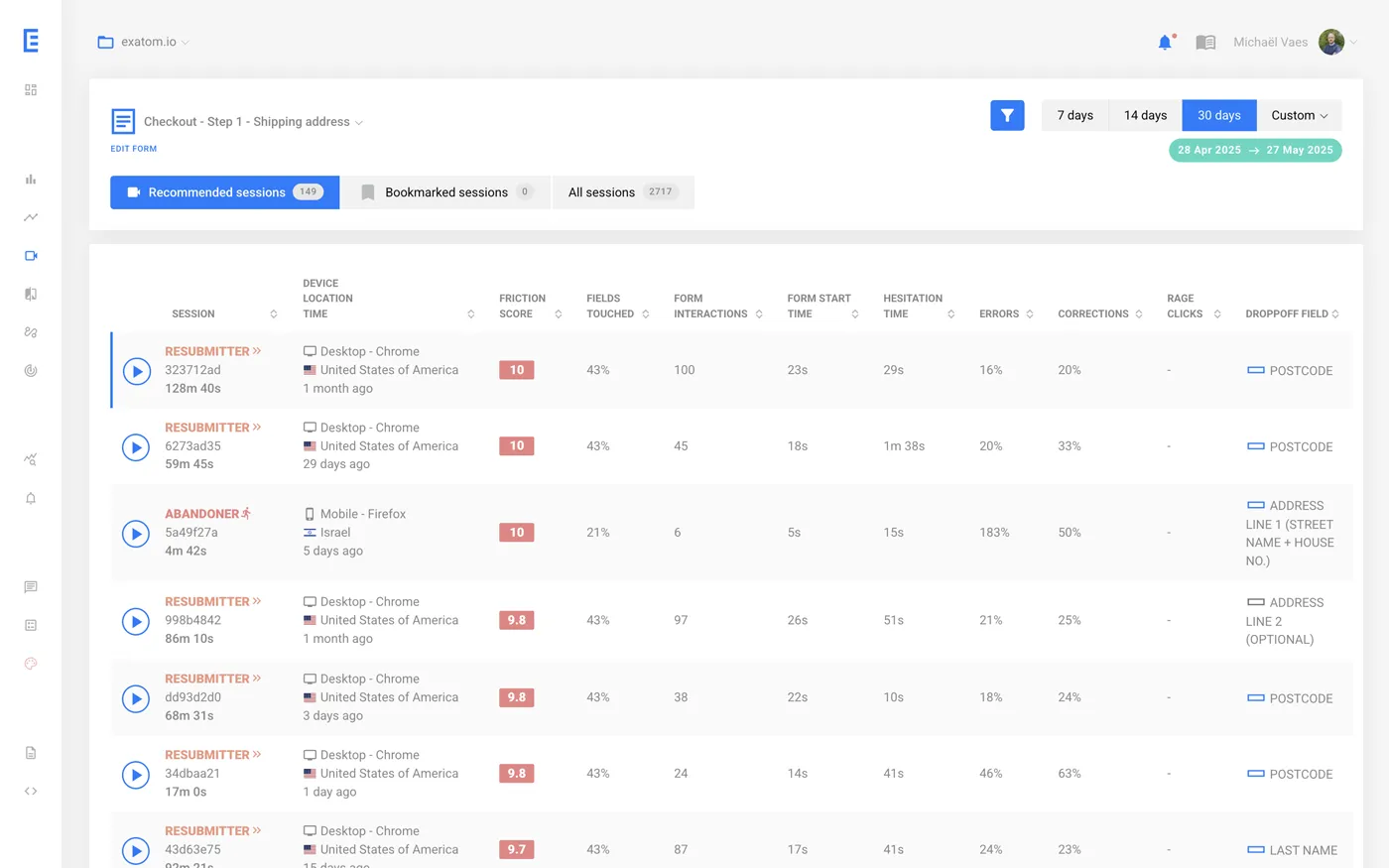The image size is (1389, 868).
Task: Click the blue filter funnel button
Action: (x=1007, y=115)
